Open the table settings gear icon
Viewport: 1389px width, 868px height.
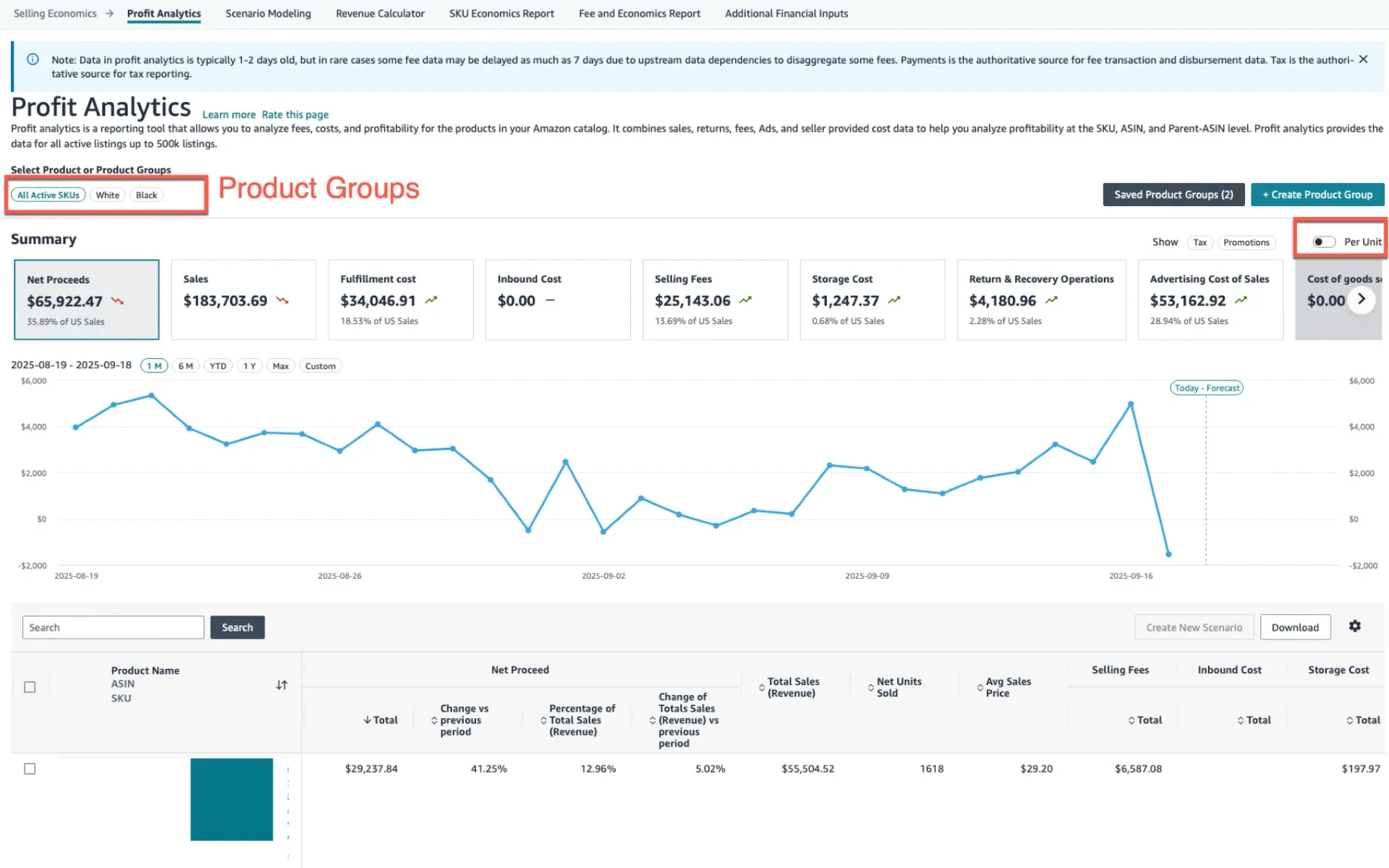click(1355, 626)
